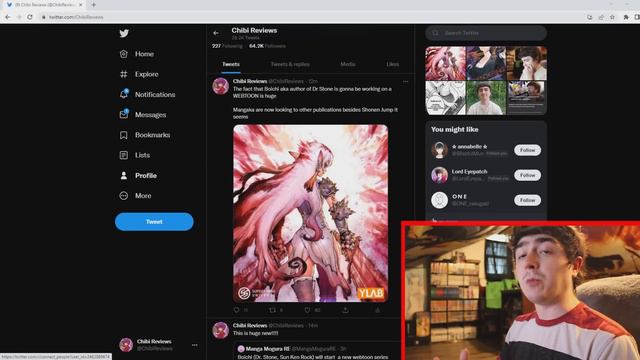Open green-background man media thumbnail

pos(486,98)
